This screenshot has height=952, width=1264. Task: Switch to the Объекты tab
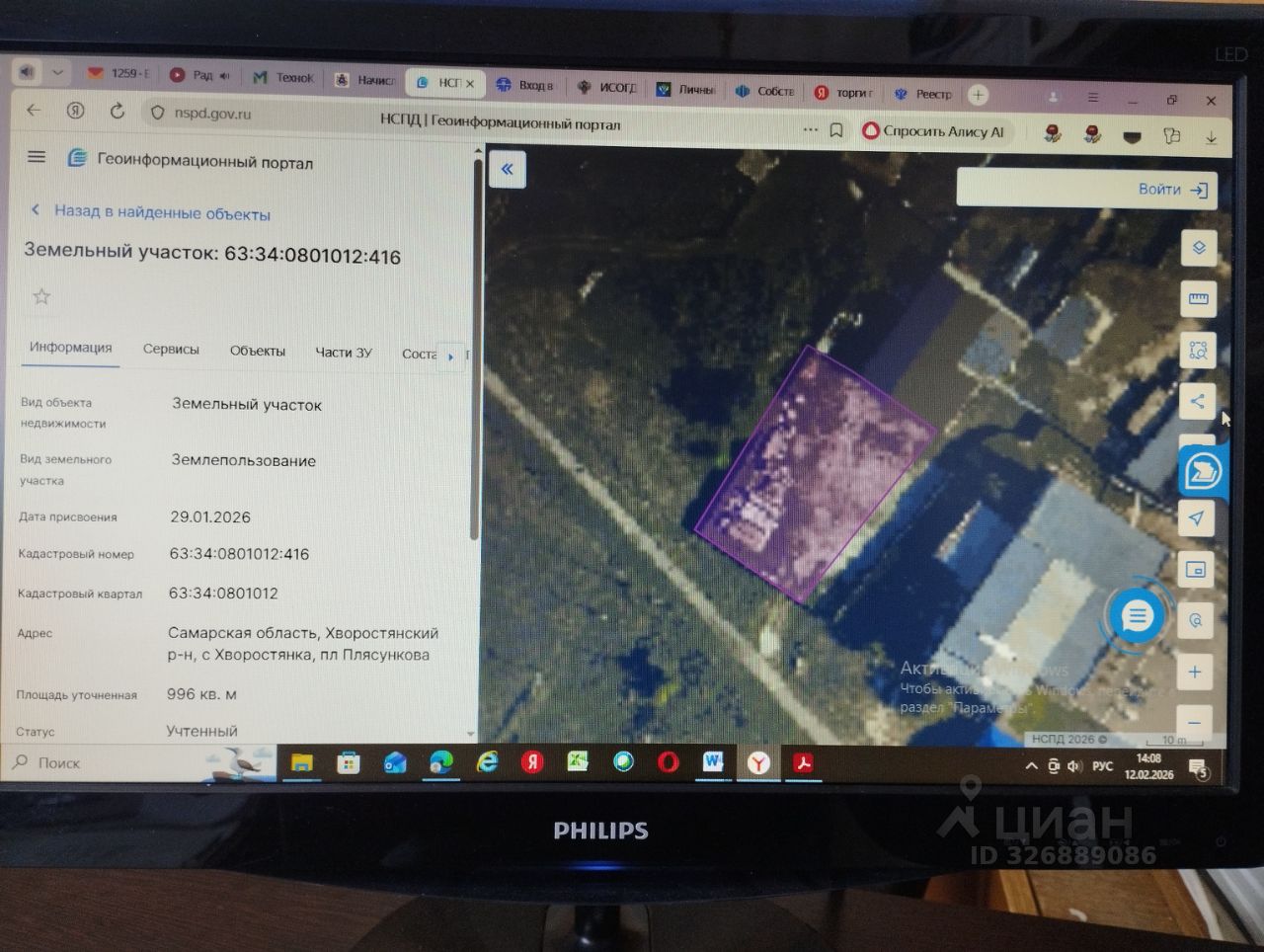point(257,351)
